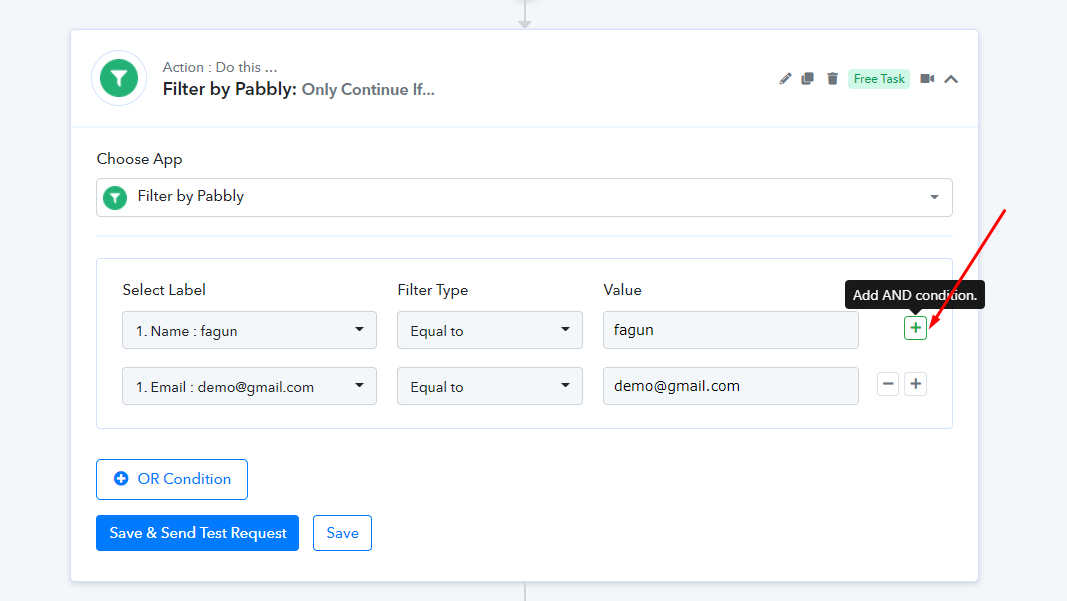Click the pencil edit icon in header
Image resolution: width=1067 pixels, height=601 pixels.
785,79
